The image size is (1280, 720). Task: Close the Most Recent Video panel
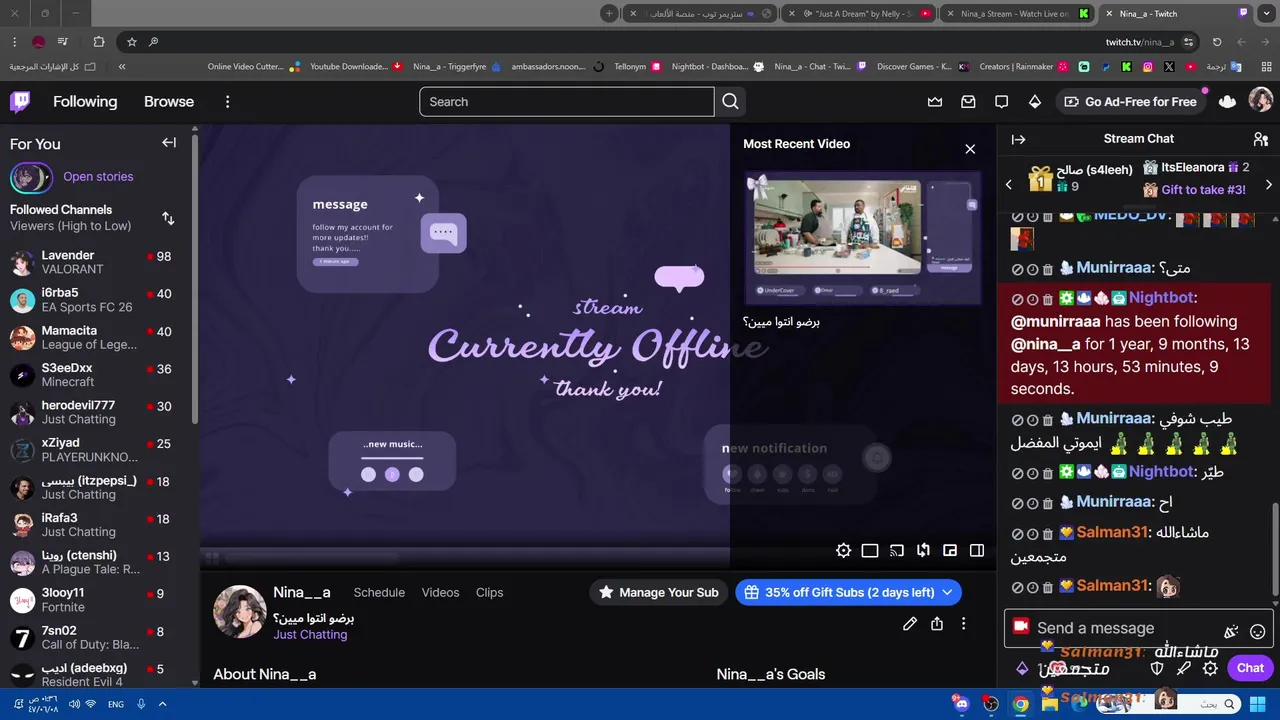[970, 149]
